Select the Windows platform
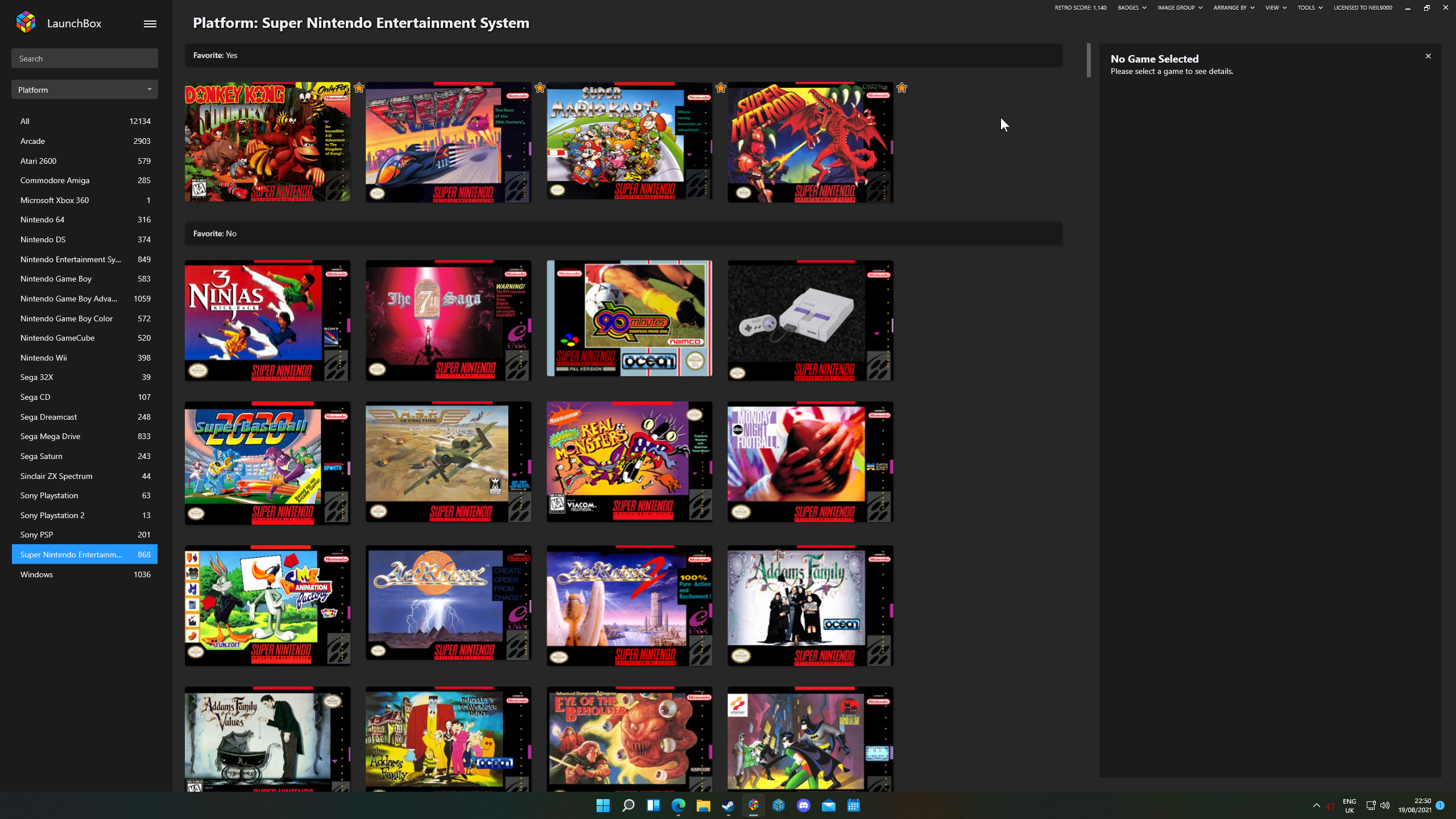Viewport: 1456px width, 819px height. point(85,574)
